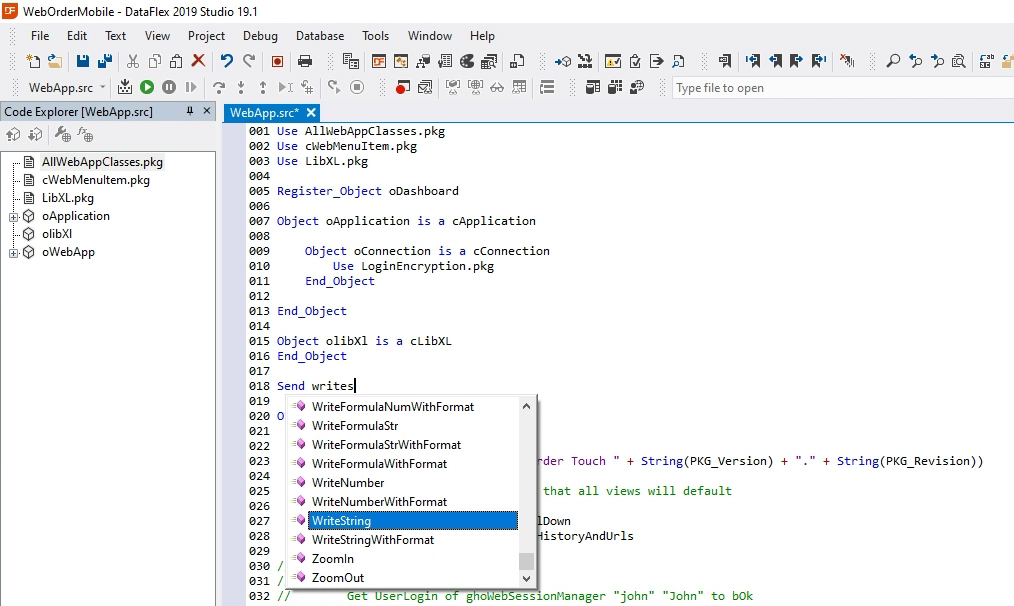This screenshot has width=1014, height=606.
Task: Select WriteString in the autocomplete list
Action: pyautogui.click(x=341, y=521)
